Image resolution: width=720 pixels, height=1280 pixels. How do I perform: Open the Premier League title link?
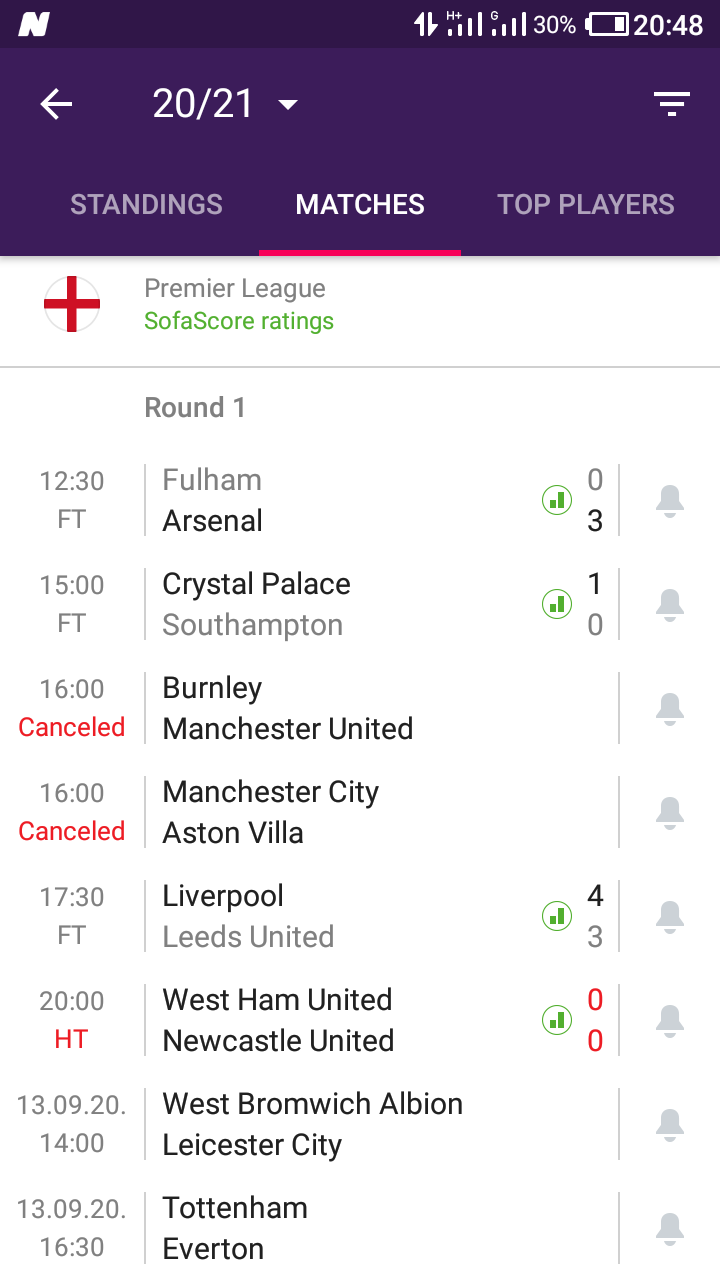point(235,288)
